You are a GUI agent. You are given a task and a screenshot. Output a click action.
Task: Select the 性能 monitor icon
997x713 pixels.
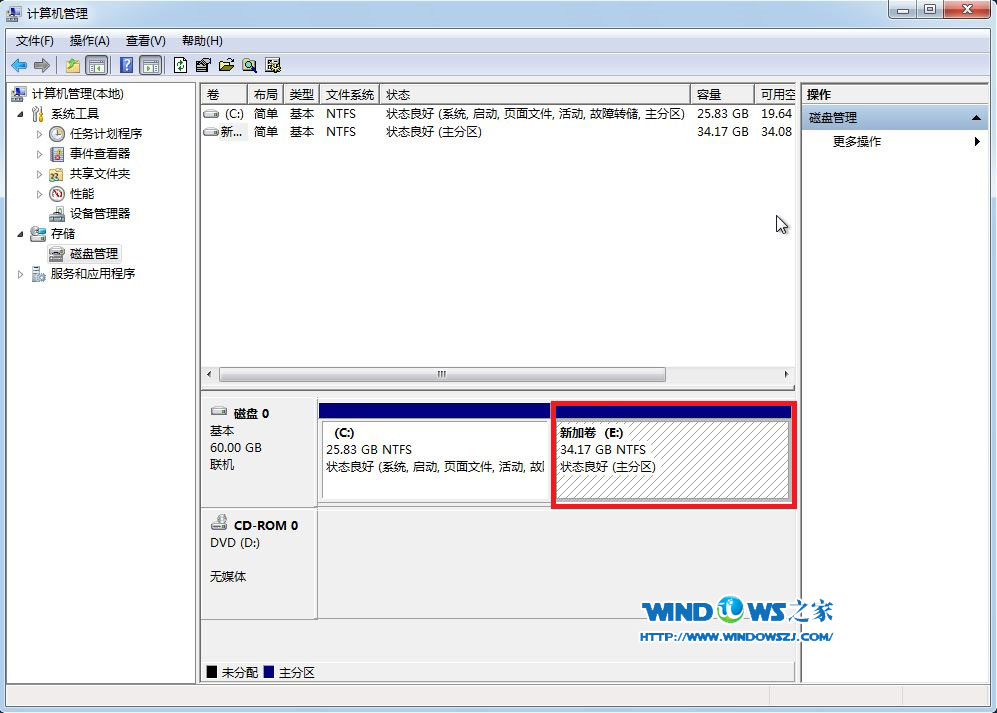tap(57, 194)
